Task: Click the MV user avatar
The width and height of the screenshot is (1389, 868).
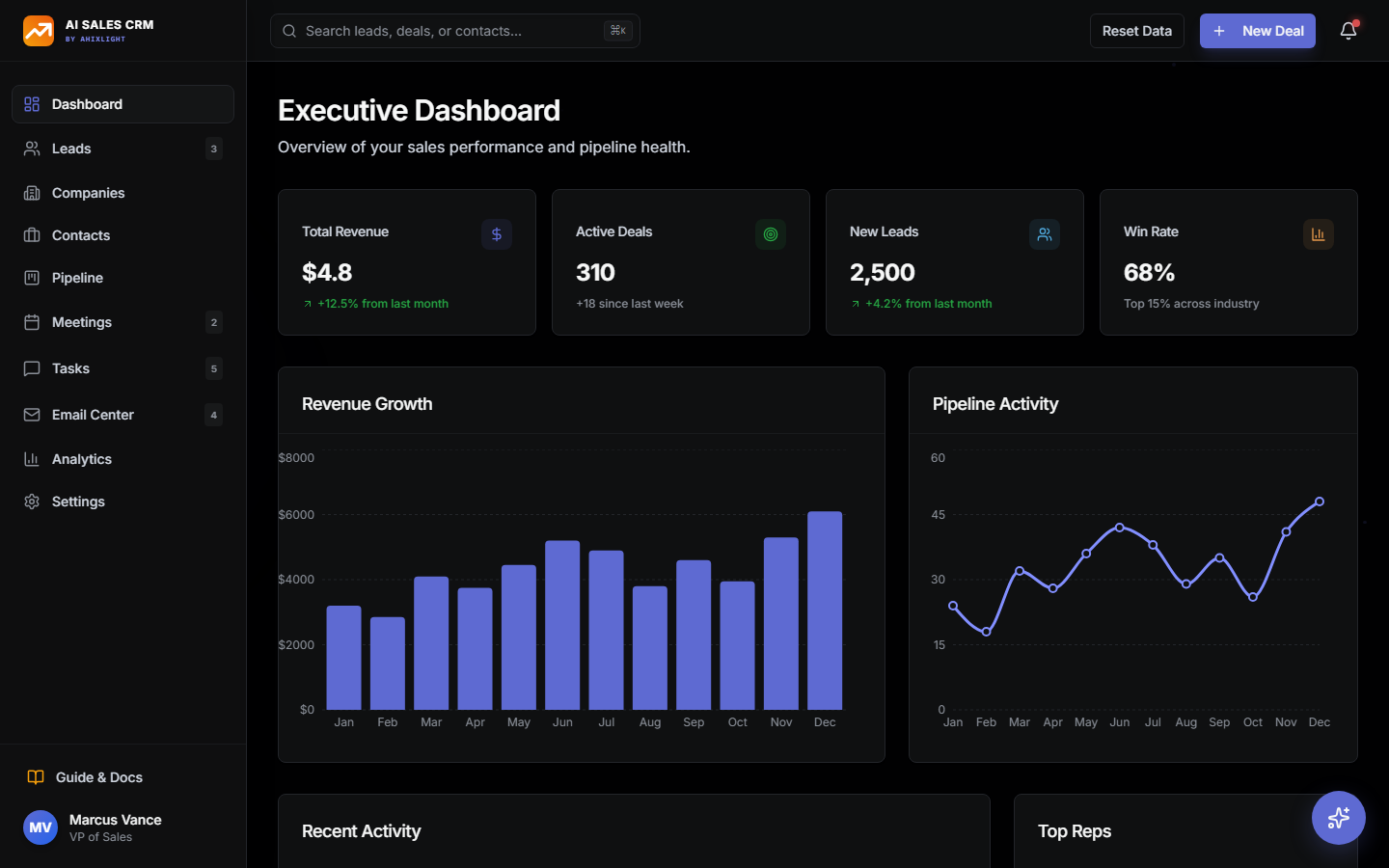Action: (41, 827)
